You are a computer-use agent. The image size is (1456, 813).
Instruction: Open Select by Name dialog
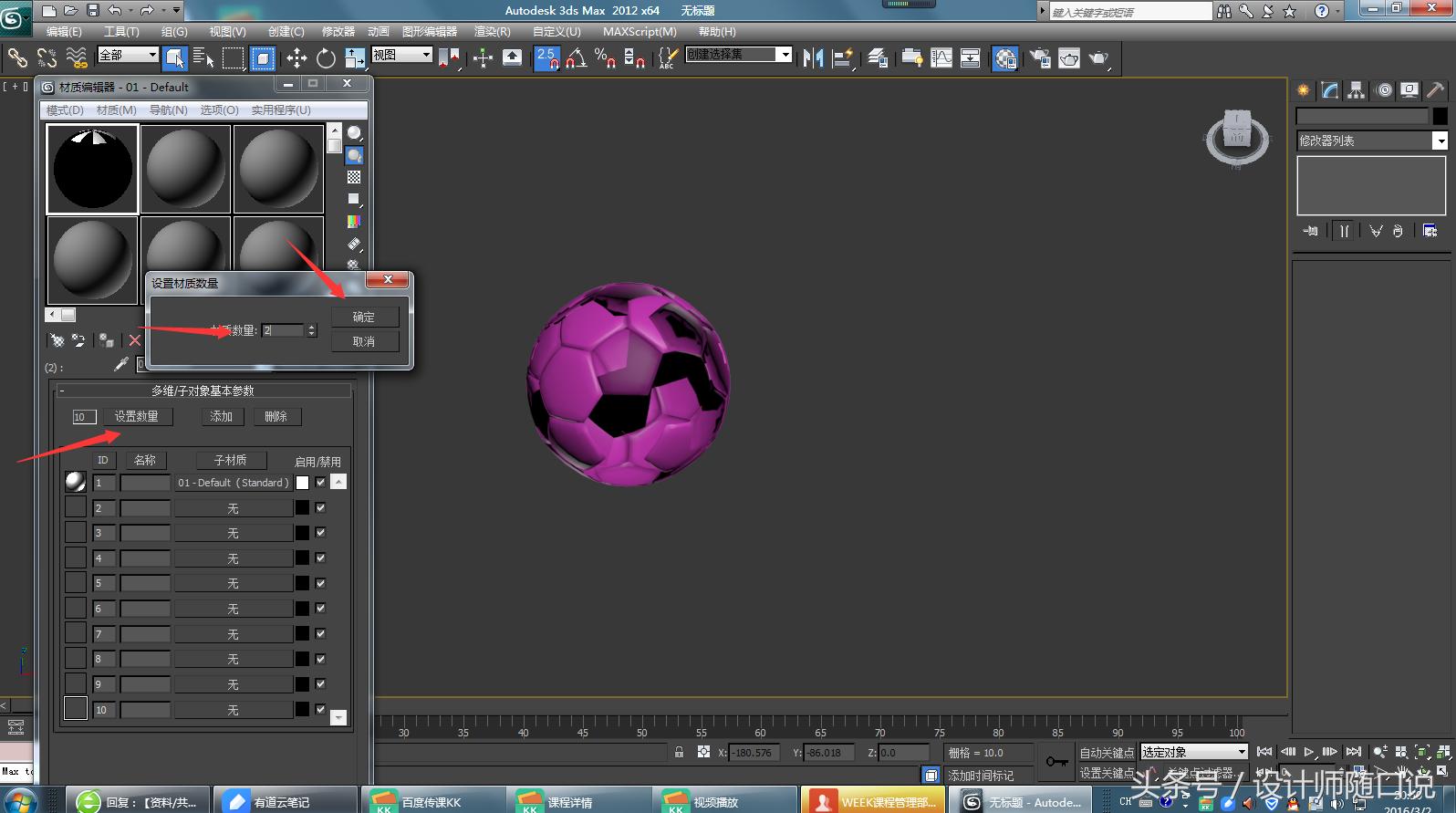point(203,58)
